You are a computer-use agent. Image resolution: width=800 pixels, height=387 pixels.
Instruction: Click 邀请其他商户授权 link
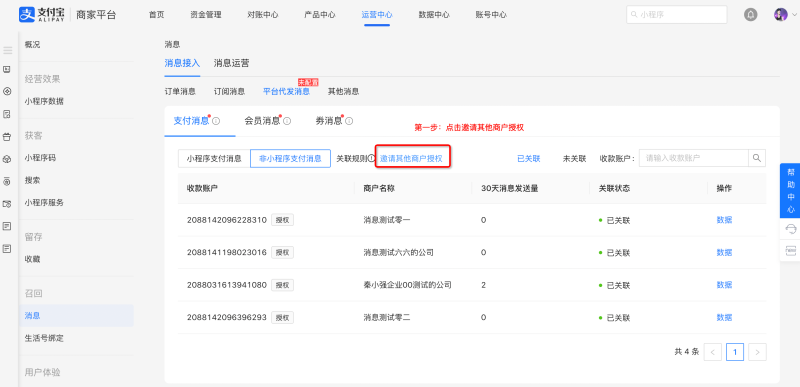click(411, 159)
